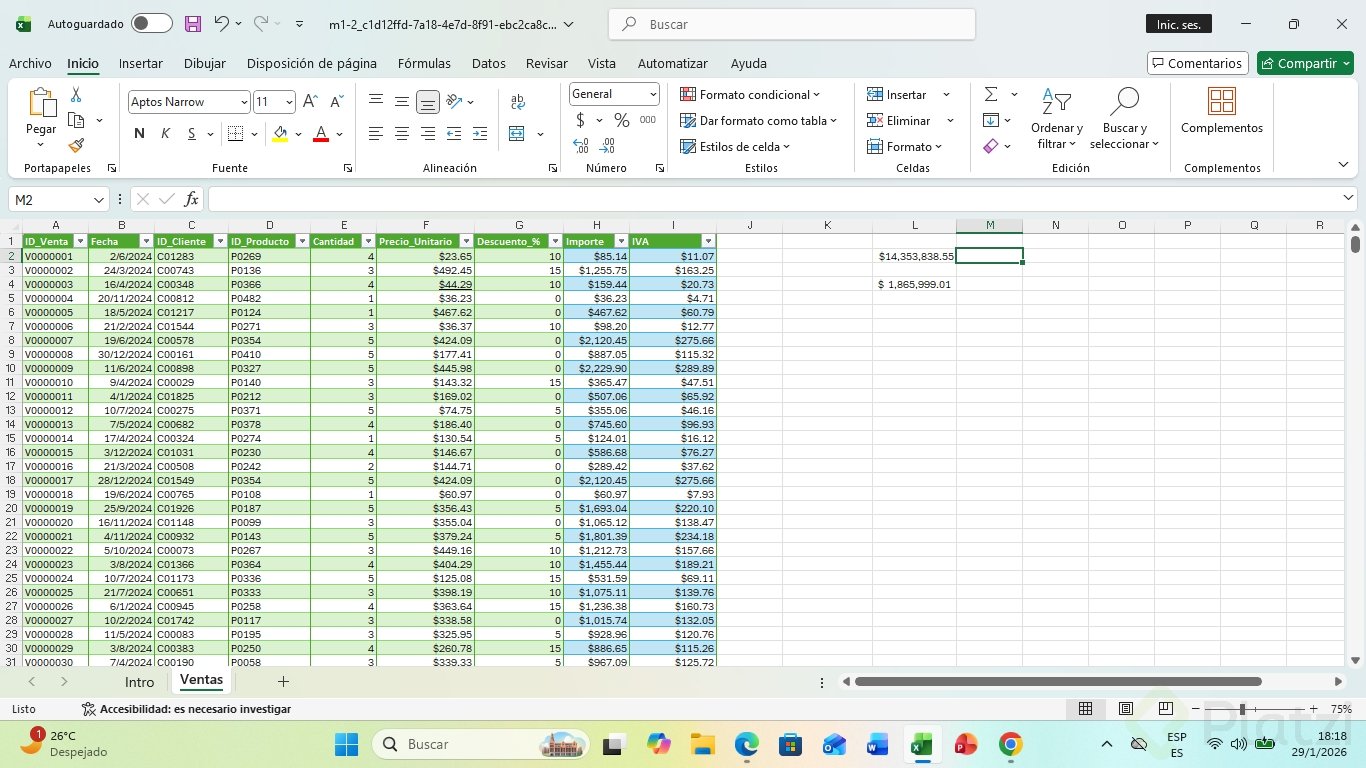Click the Format Painter brush icon

[x=76, y=146]
